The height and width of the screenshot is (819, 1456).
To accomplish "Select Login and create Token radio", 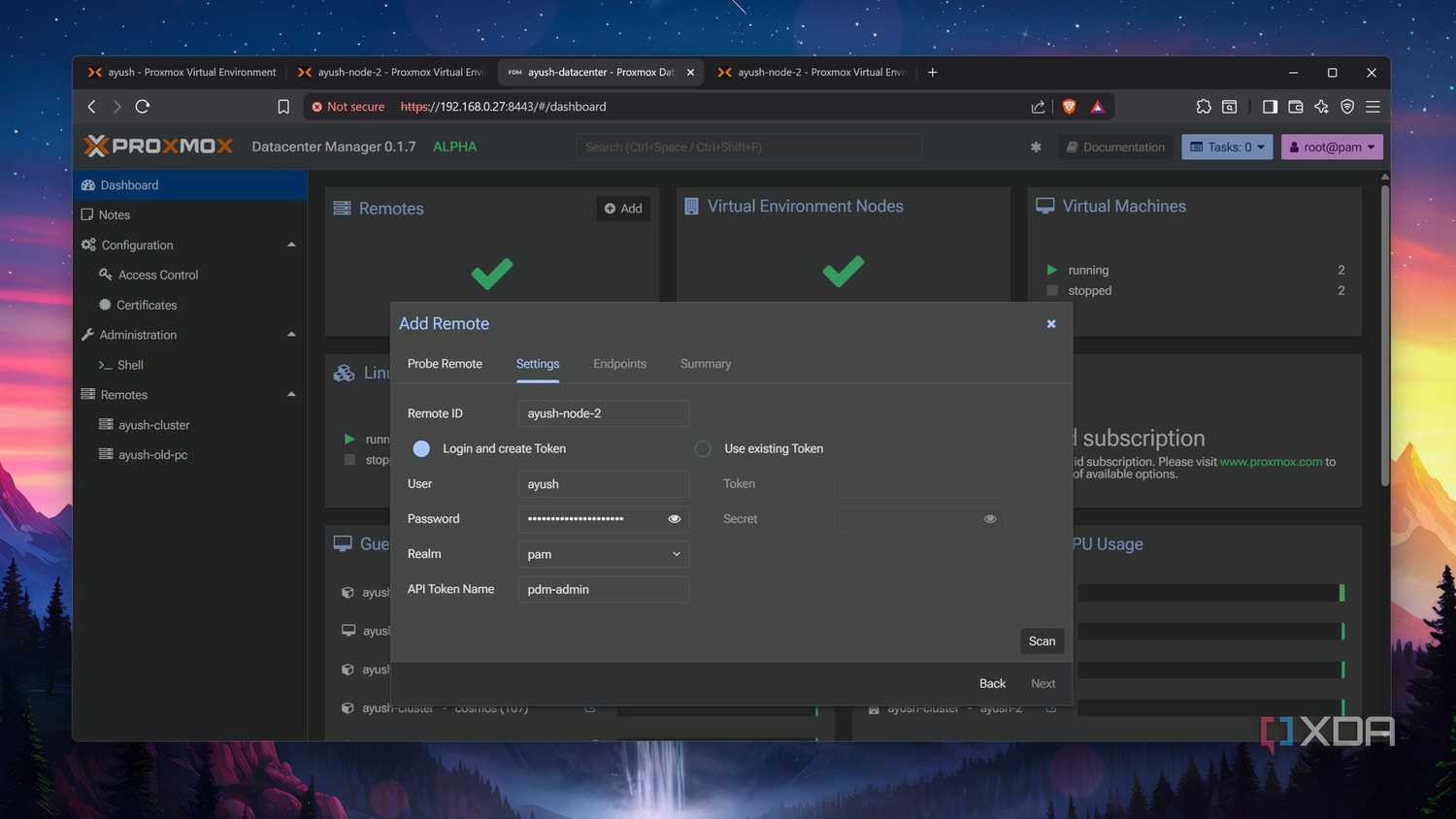I will tap(421, 448).
